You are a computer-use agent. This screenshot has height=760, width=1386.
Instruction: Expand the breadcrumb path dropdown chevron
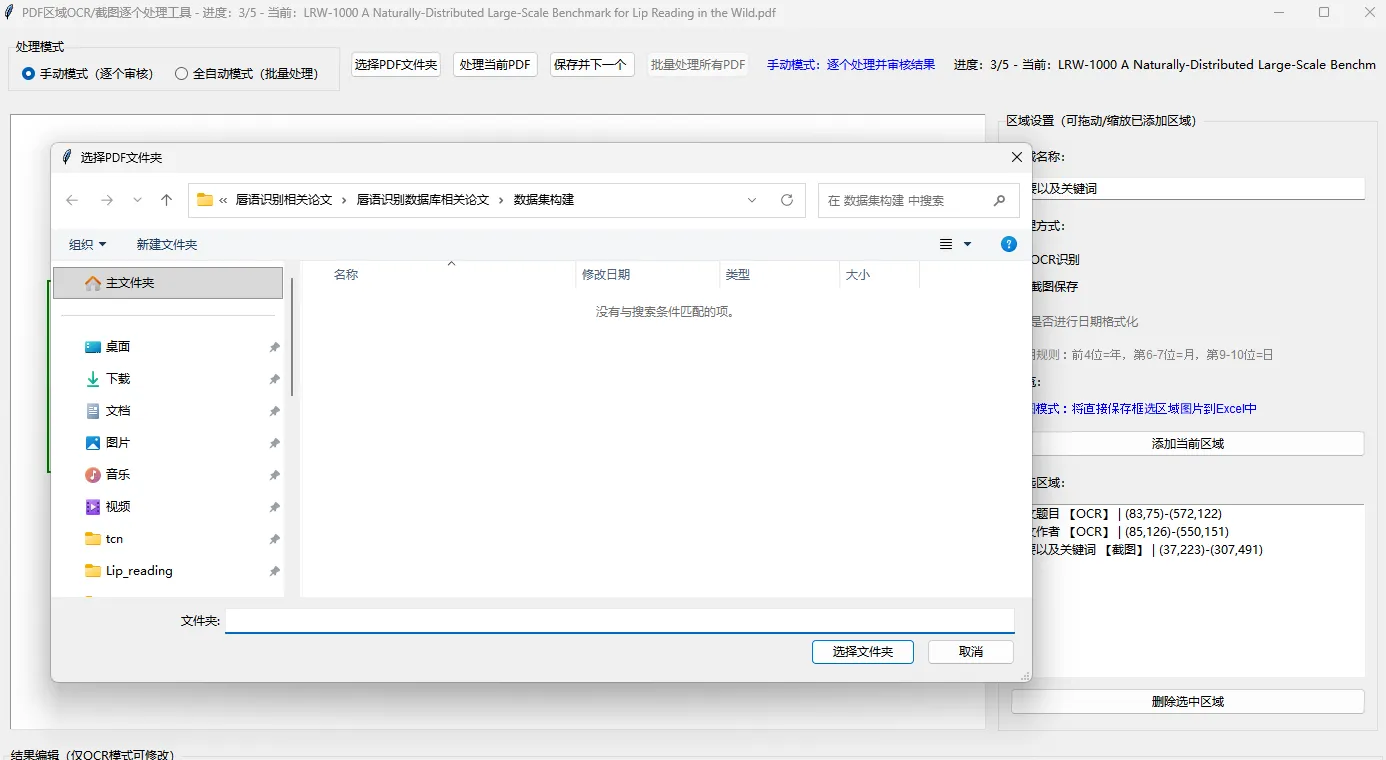(752, 199)
